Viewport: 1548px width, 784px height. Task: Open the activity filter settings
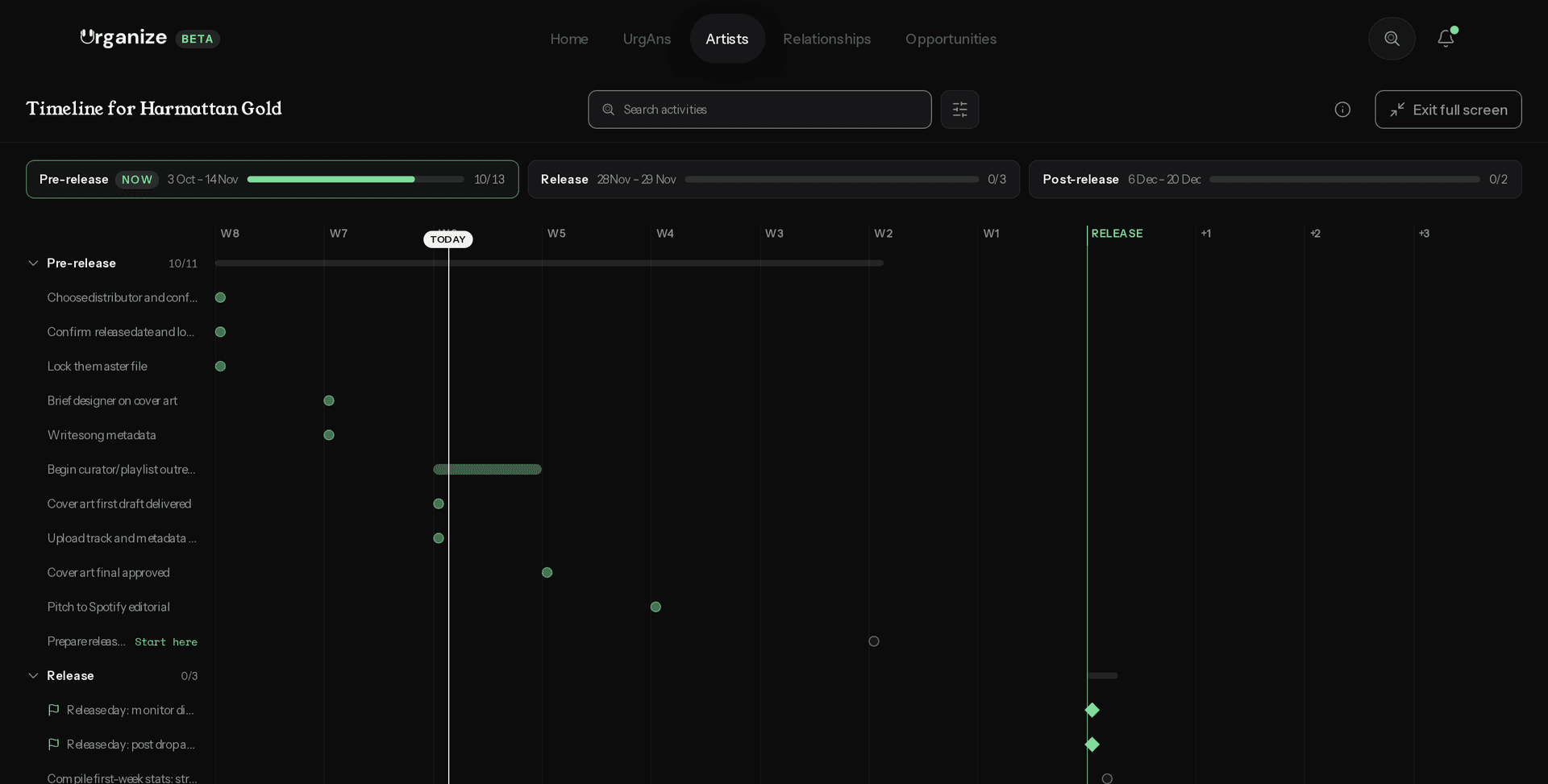(x=959, y=110)
